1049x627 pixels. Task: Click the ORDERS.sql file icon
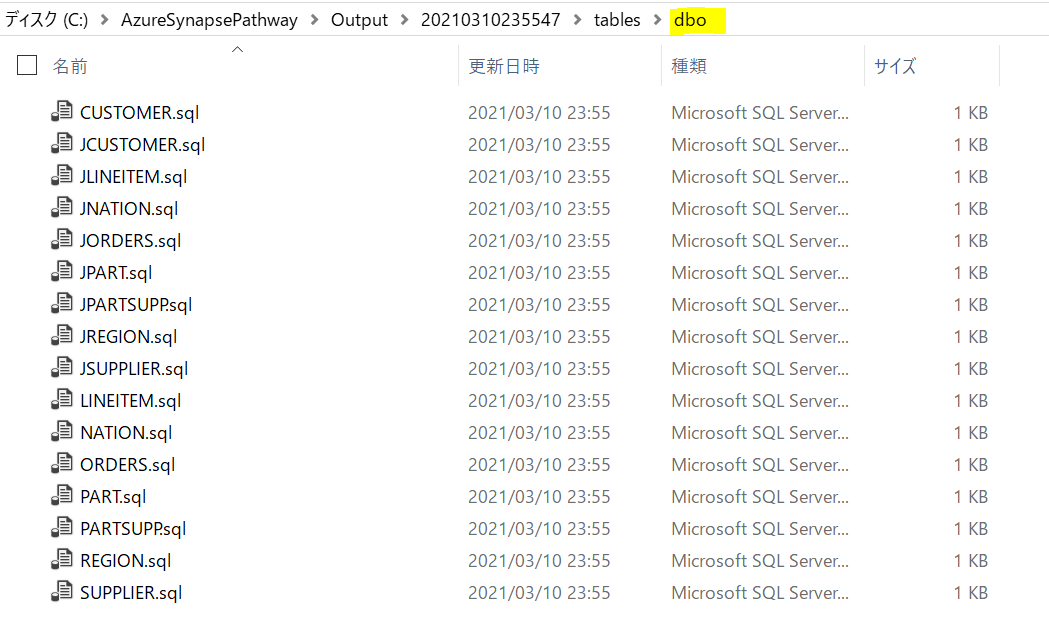coord(62,464)
